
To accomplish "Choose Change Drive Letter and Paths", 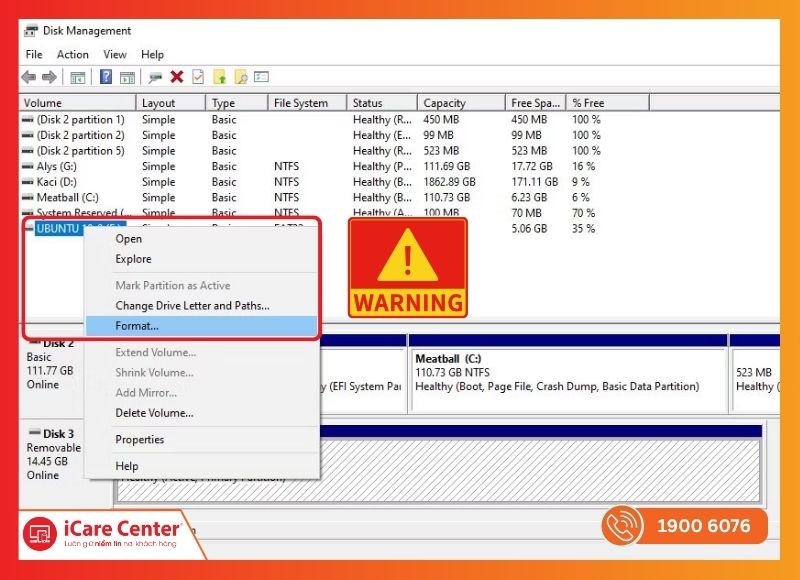I will [192, 306].
